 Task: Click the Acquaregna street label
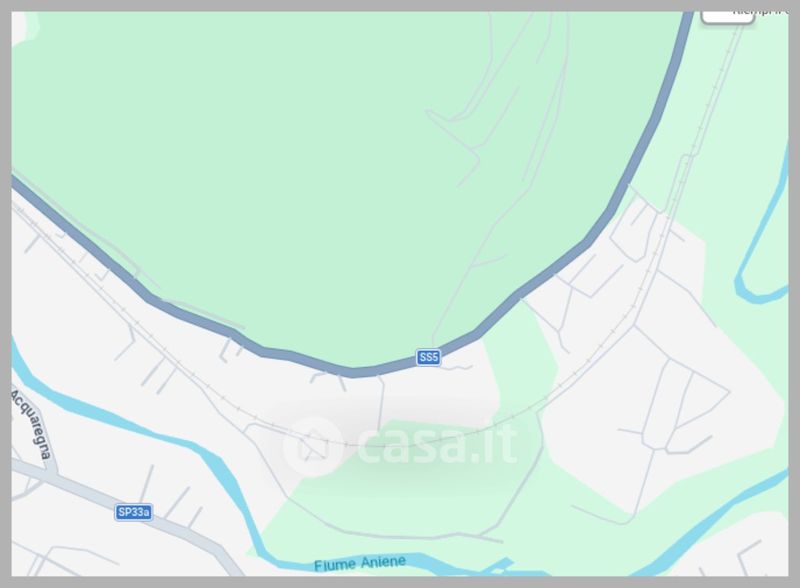[x=33, y=424]
